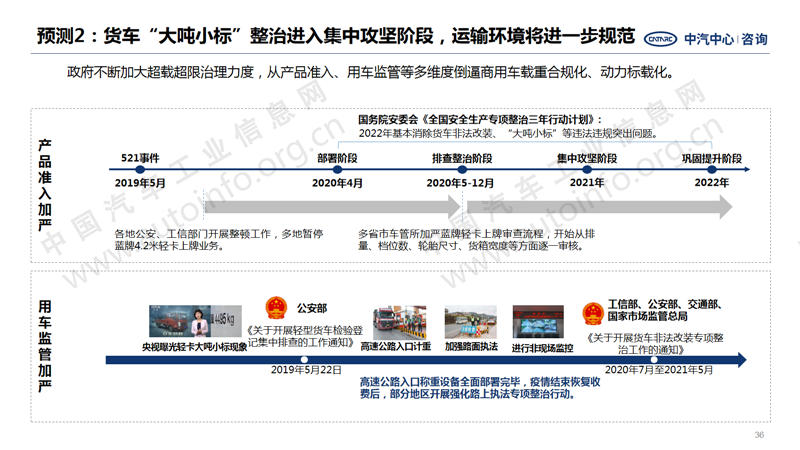Click the notice 关于开展轻型货车检验登记集中排查
Image resolution: width=800 pixels, height=450 pixels.
pos(305,337)
